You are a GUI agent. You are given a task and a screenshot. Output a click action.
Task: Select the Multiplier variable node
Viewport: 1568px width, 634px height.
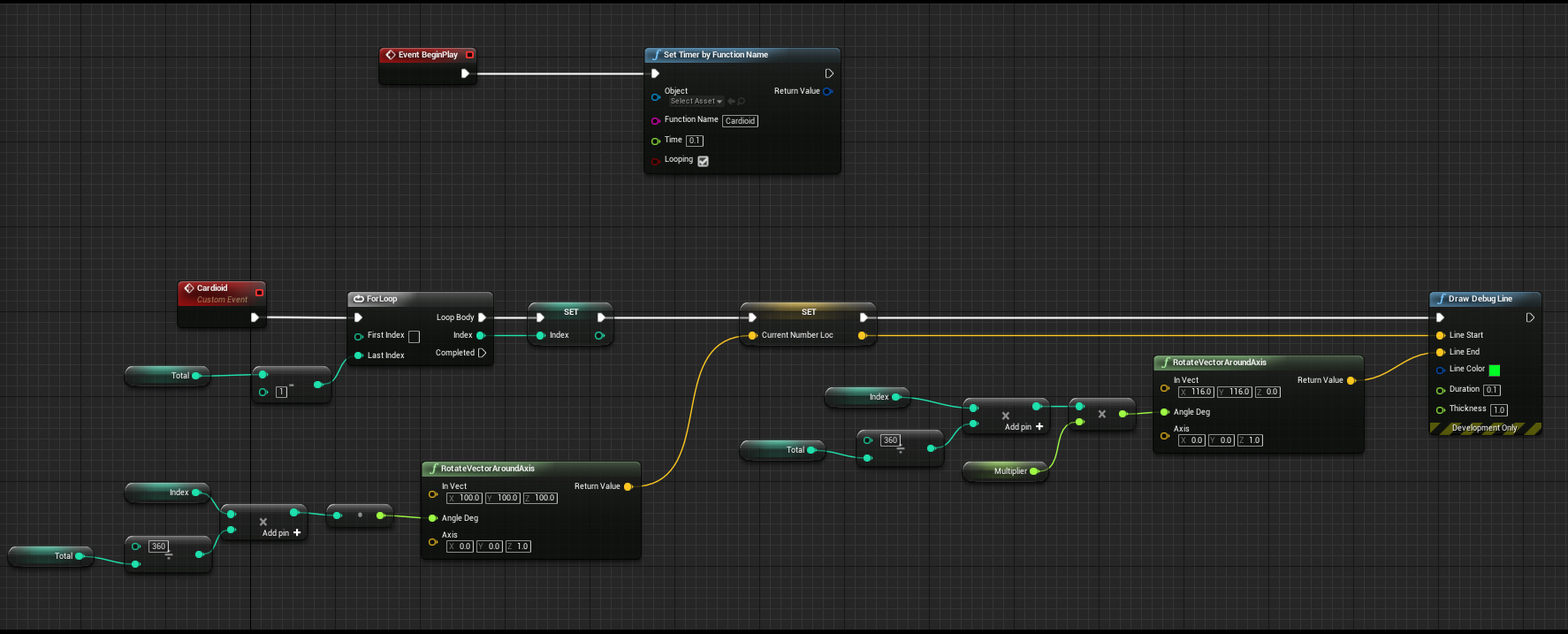(x=1005, y=471)
